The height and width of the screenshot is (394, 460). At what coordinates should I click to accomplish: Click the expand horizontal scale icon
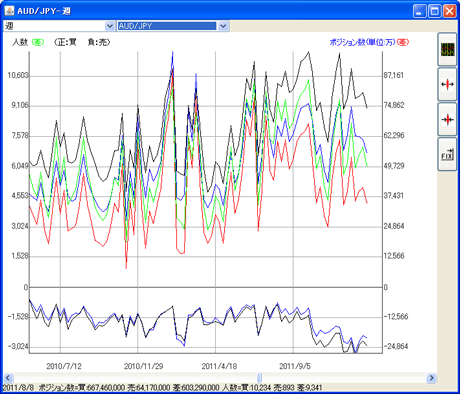click(447, 84)
